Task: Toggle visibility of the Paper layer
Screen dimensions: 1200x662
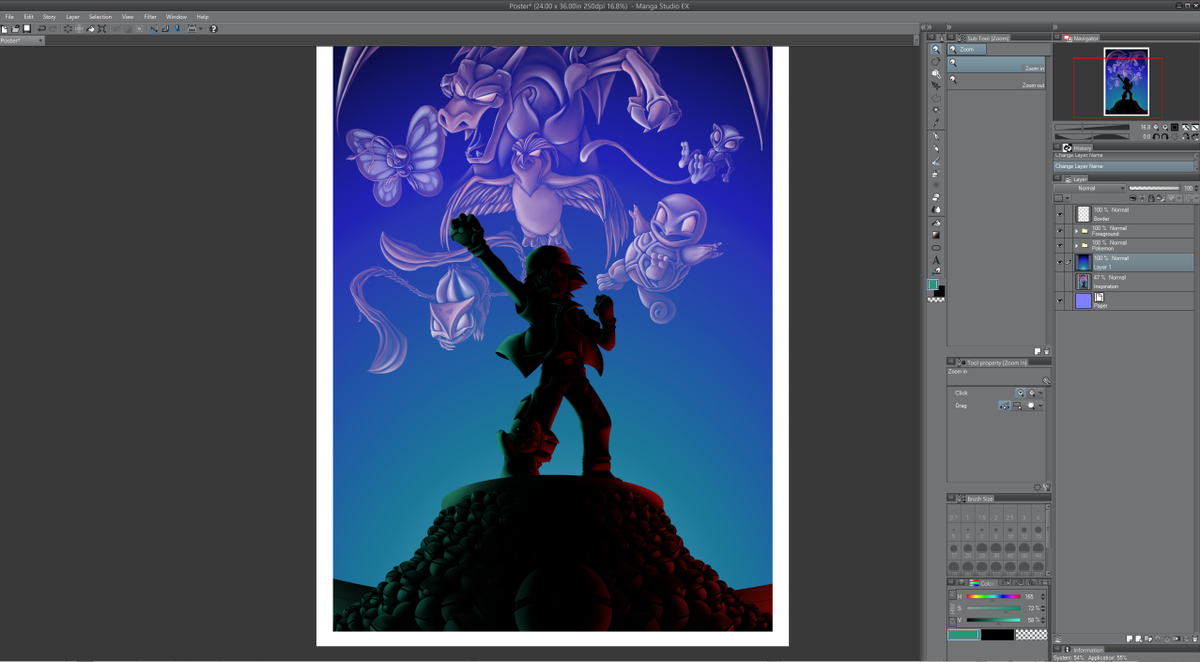Action: point(1060,301)
